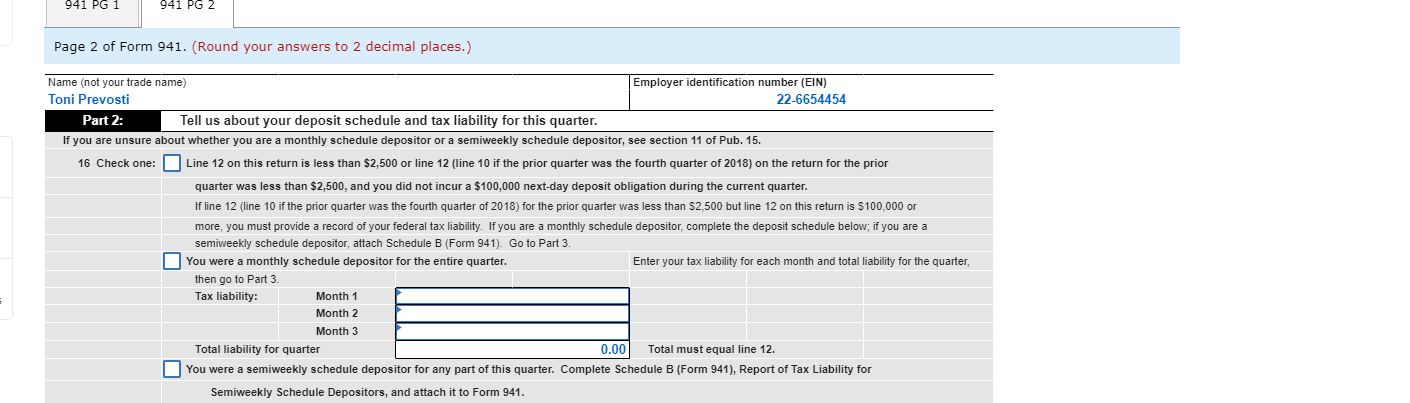Click the 'Month 1' label
The image size is (1410, 403).
(336, 296)
